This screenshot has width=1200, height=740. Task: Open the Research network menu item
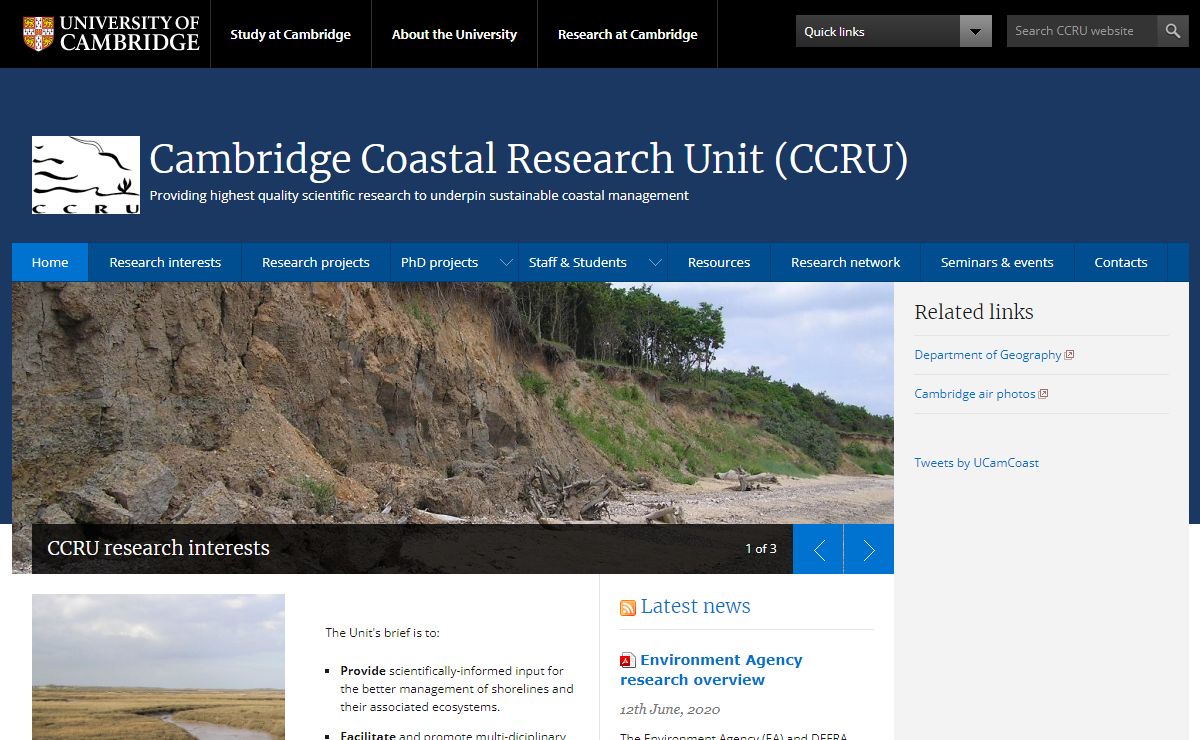846,262
